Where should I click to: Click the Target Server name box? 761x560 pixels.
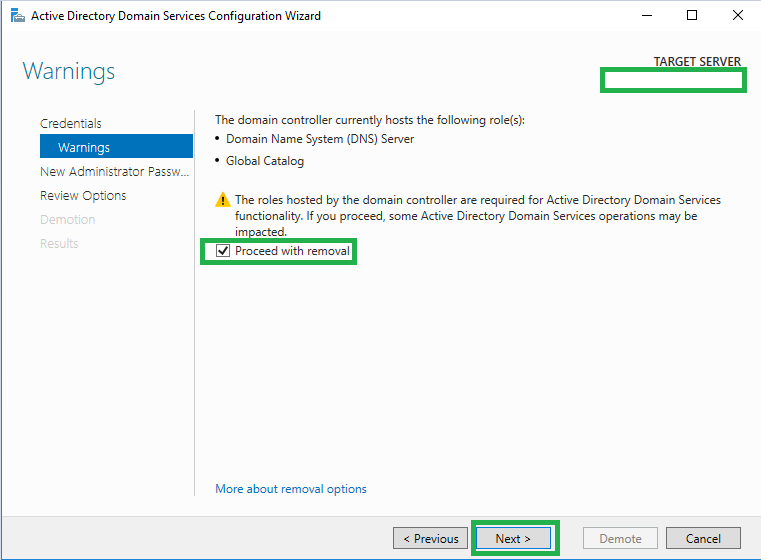(673, 80)
